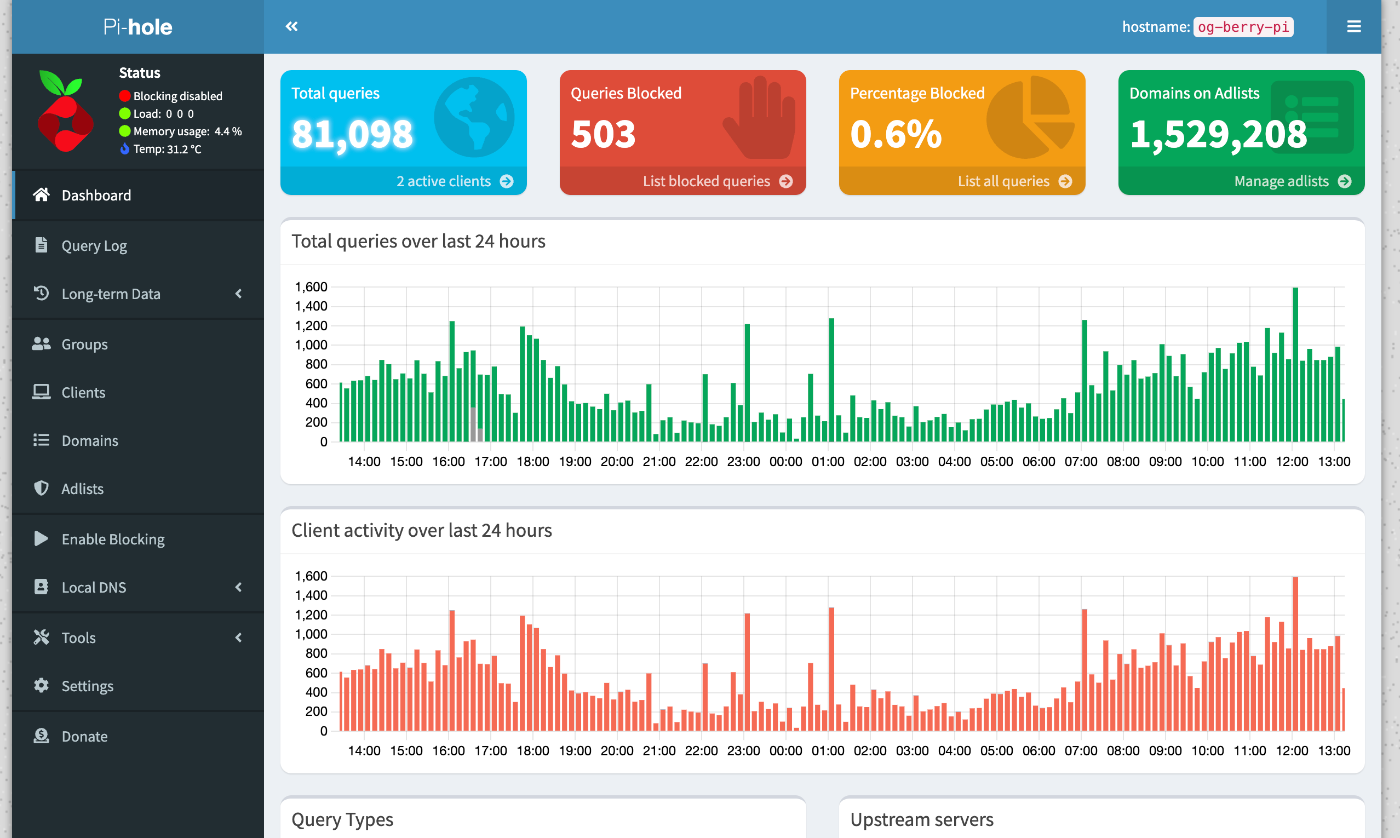The image size is (1400, 838).
Task: Click the Local DNS address book icon
Action: (41, 587)
